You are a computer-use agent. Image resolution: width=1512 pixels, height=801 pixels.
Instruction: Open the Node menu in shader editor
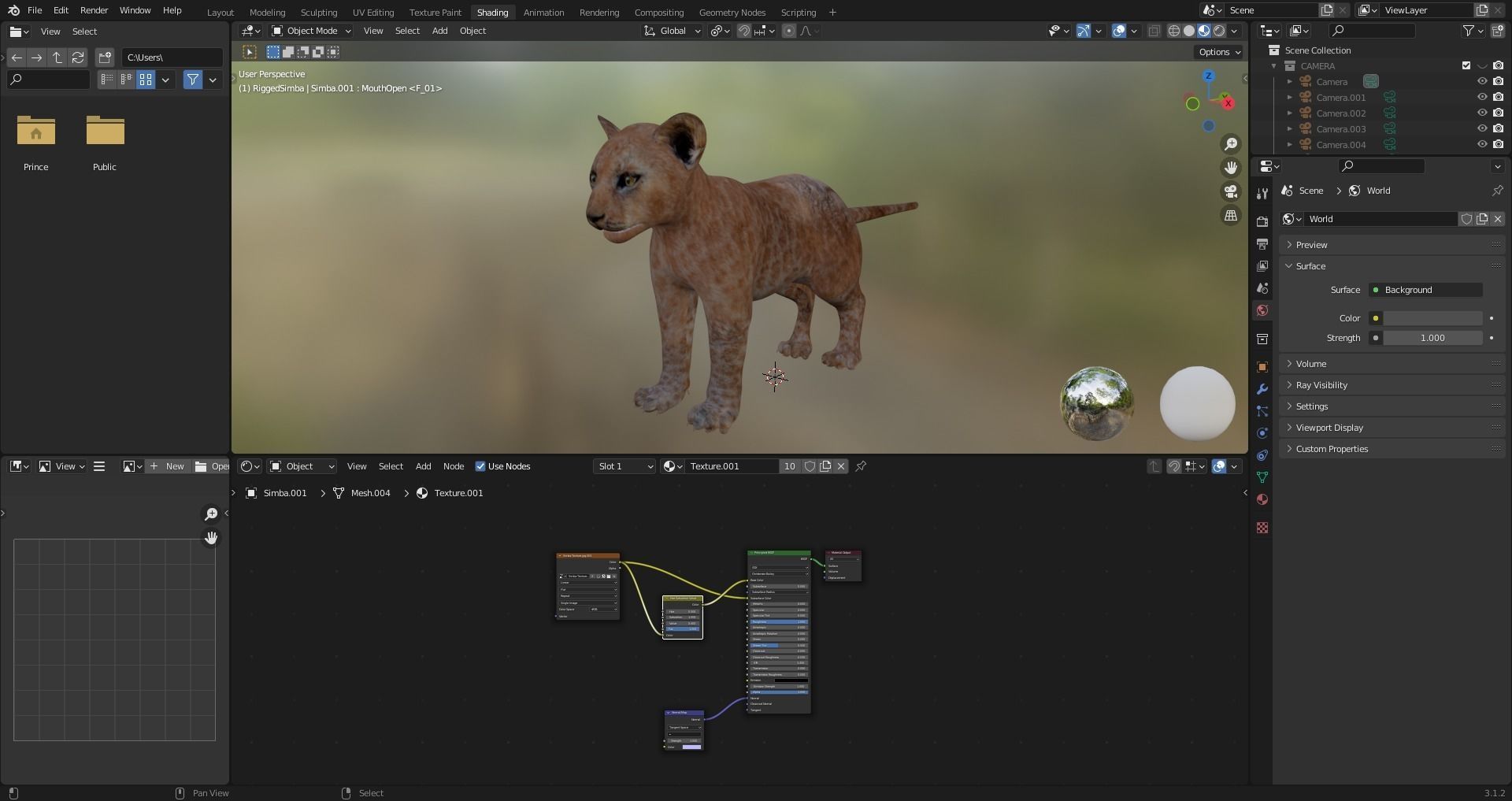454,466
